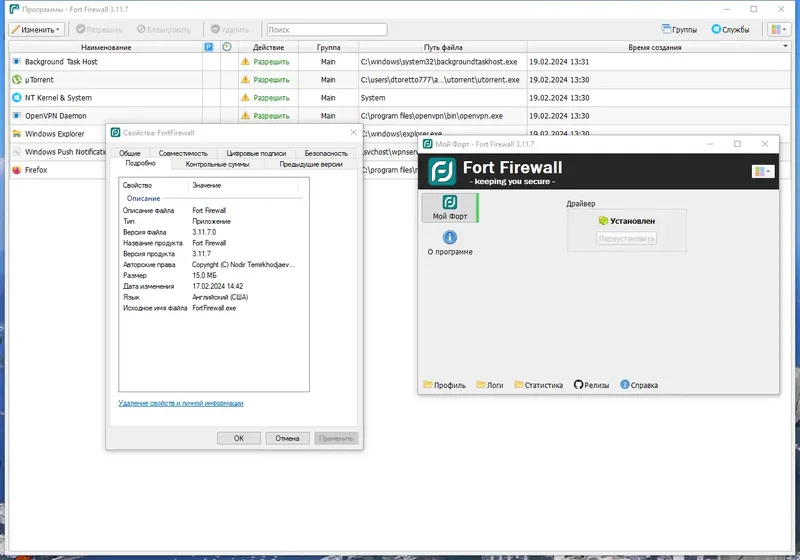Viewport: 800px width, 560px height.
Task: Open the Профиль folder link
Action: (x=444, y=385)
